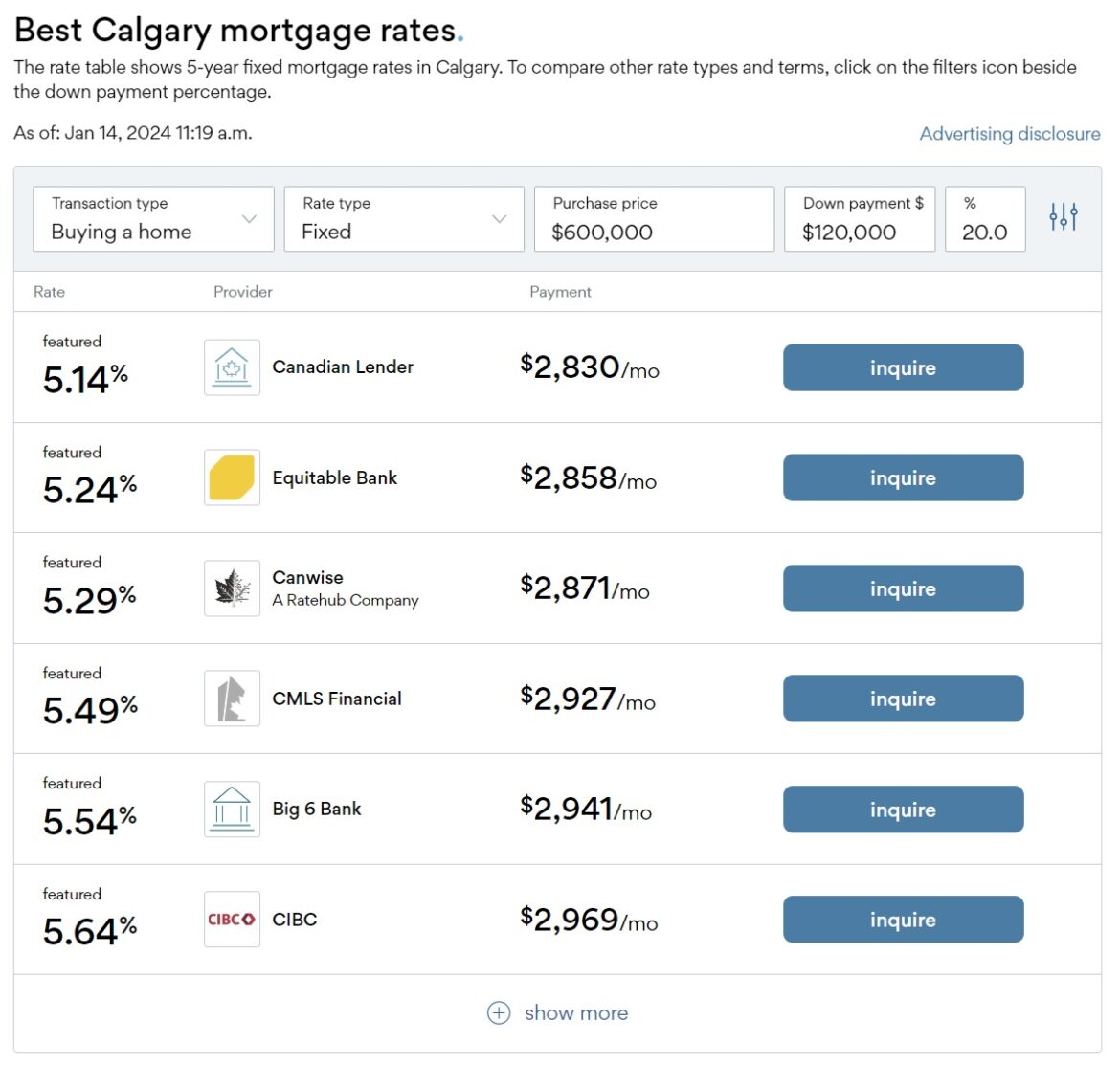Click the plus icon next to show more
The height and width of the screenshot is (1065, 1120).
point(498,1012)
